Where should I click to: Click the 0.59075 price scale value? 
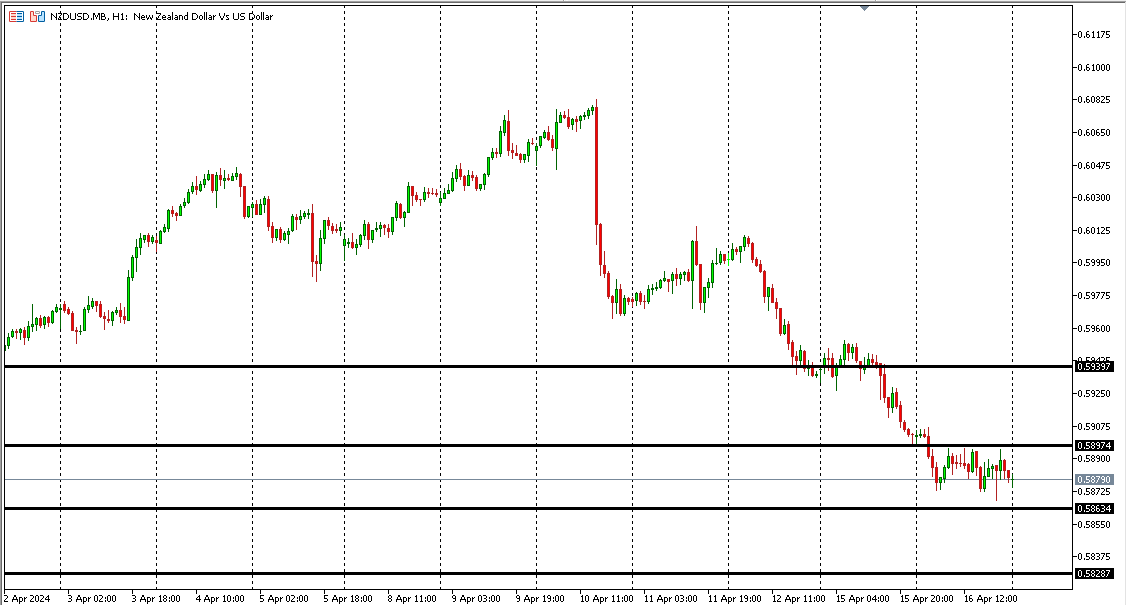[x=1094, y=427]
